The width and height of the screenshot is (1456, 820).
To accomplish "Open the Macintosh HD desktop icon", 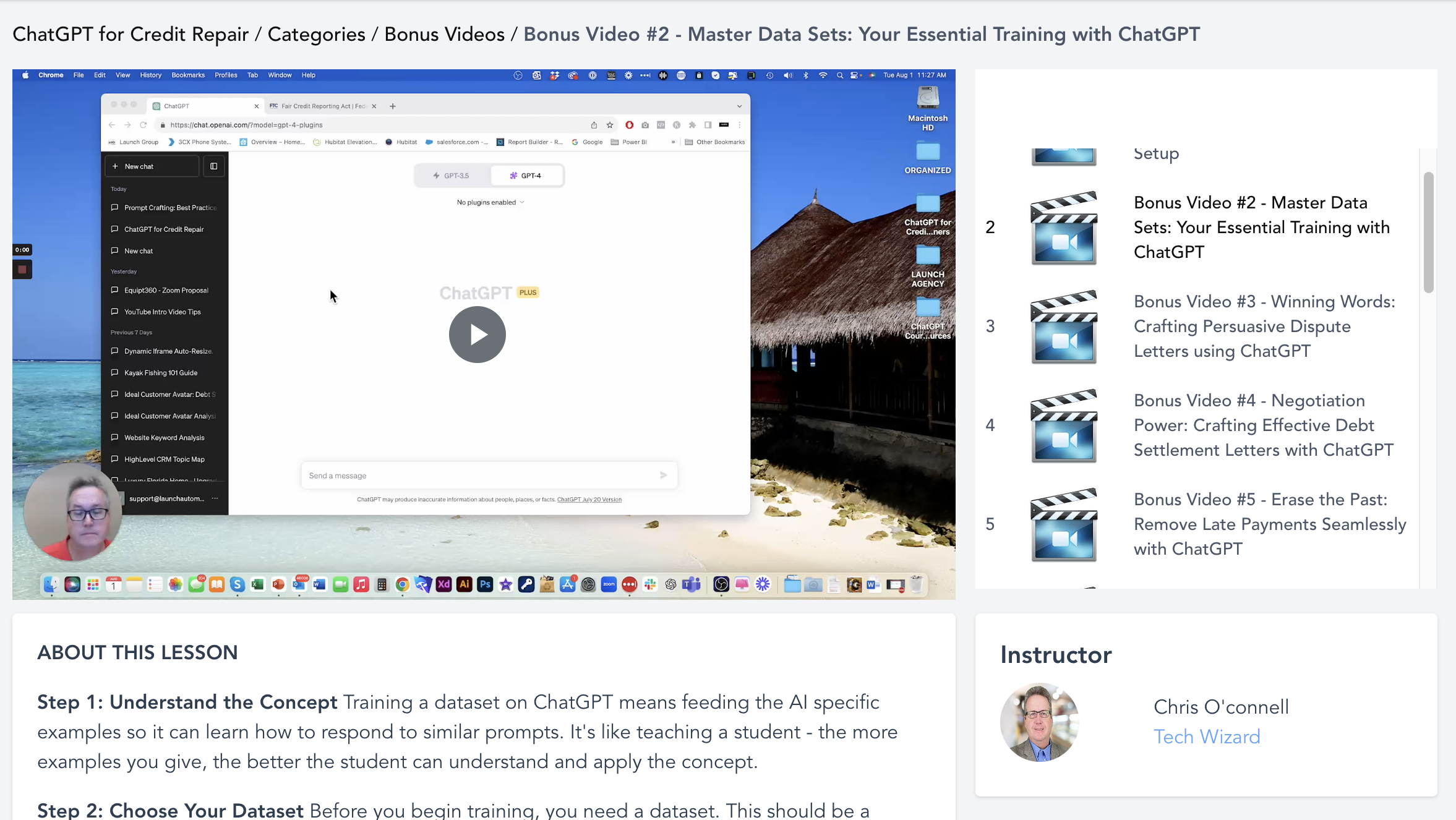I will click(928, 109).
